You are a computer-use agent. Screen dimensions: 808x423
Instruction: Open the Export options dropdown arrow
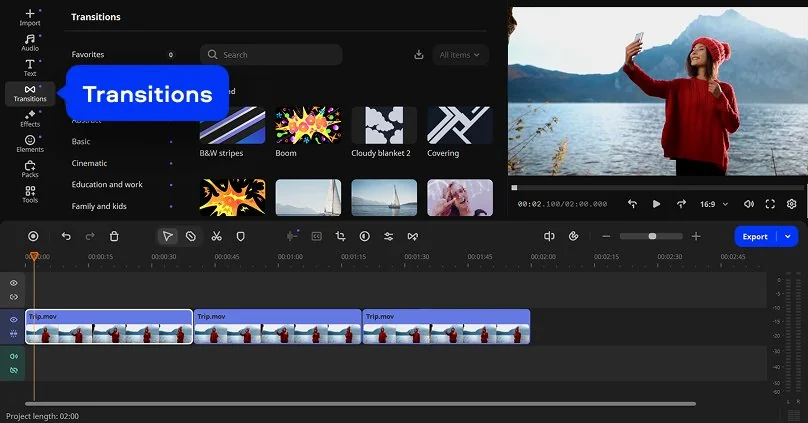[788, 236]
